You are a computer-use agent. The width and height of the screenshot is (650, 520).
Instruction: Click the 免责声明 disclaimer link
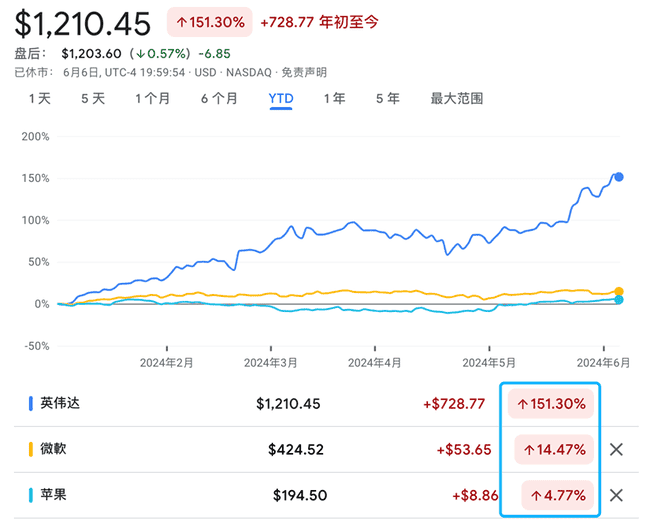[x=304, y=72]
